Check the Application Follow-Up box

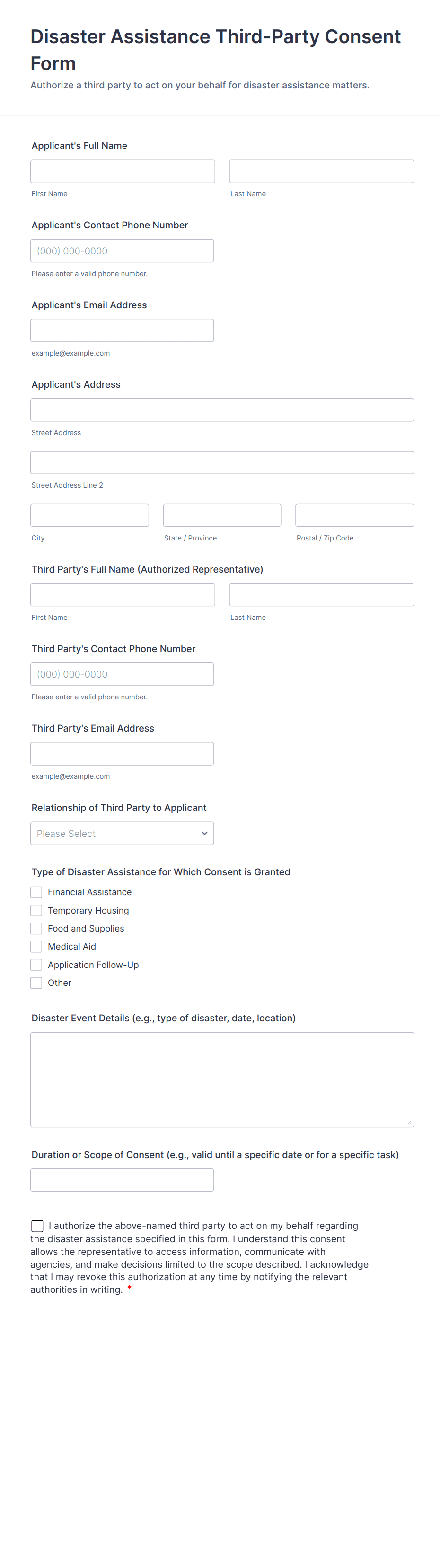pyautogui.click(x=36, y=965)
